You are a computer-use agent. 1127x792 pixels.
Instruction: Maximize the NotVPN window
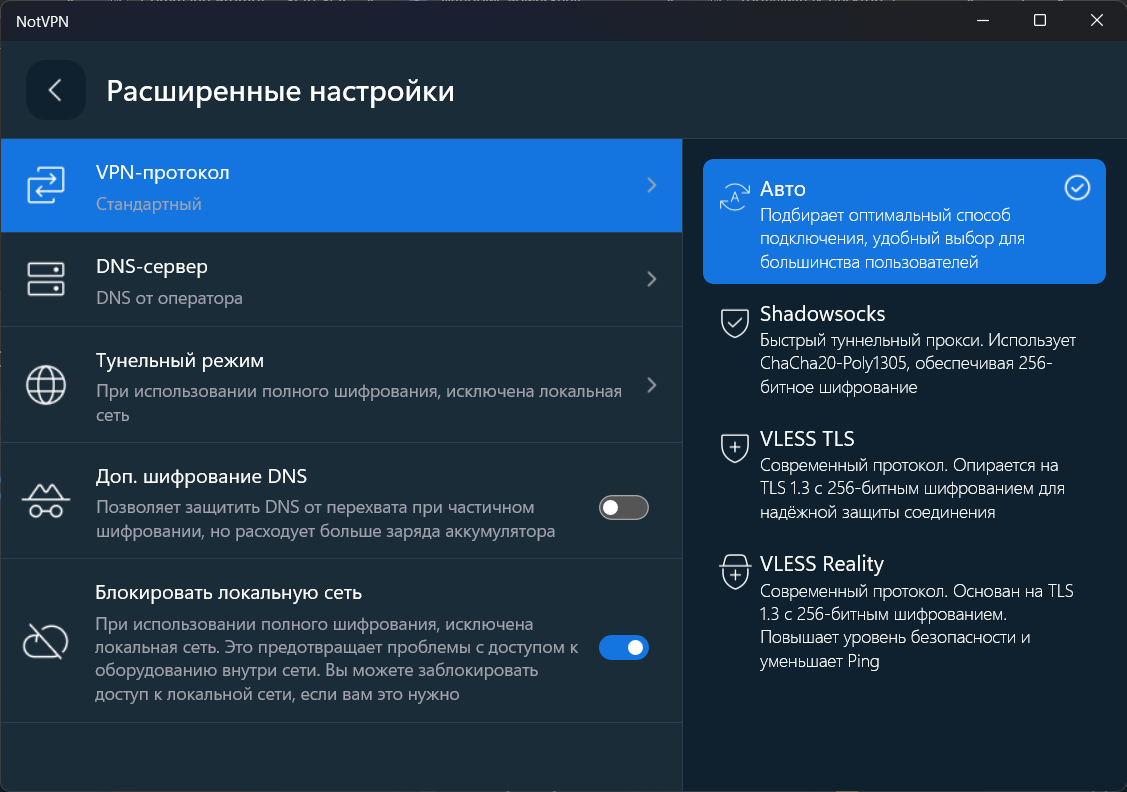coord(1039,20)
